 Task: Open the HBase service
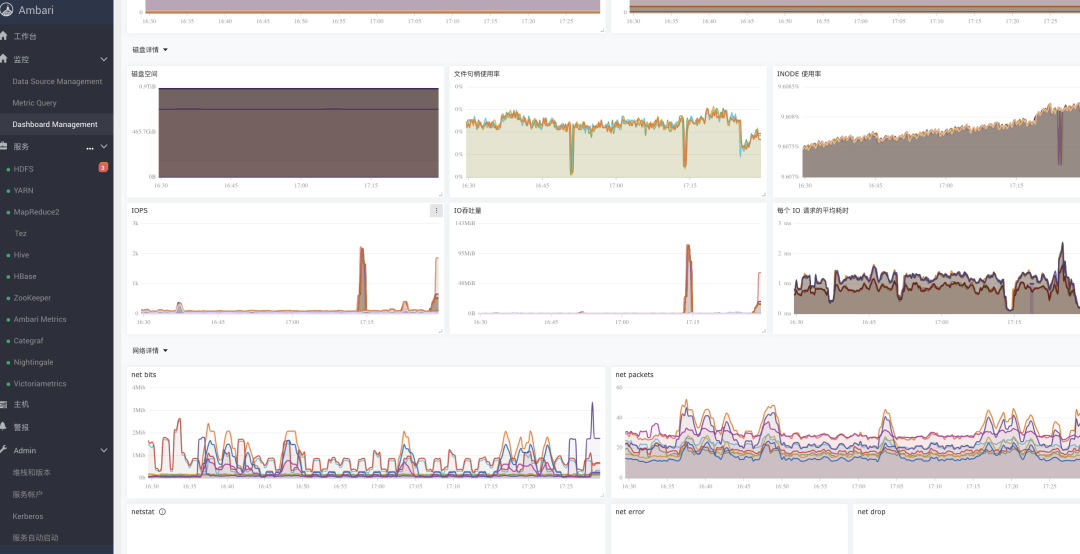[25, 276]
